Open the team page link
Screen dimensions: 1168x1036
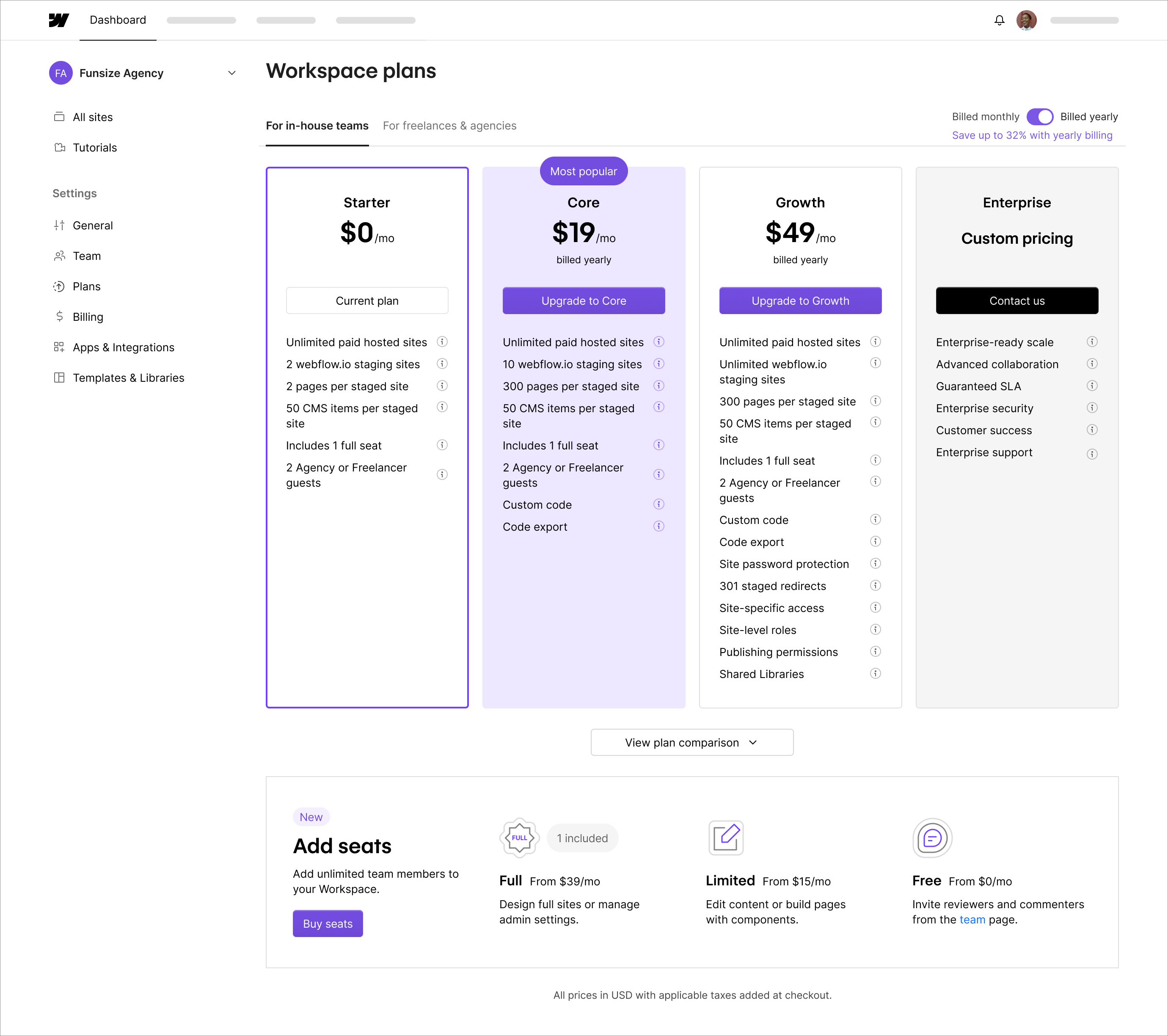pyautogui.click(x=972, y=920)
